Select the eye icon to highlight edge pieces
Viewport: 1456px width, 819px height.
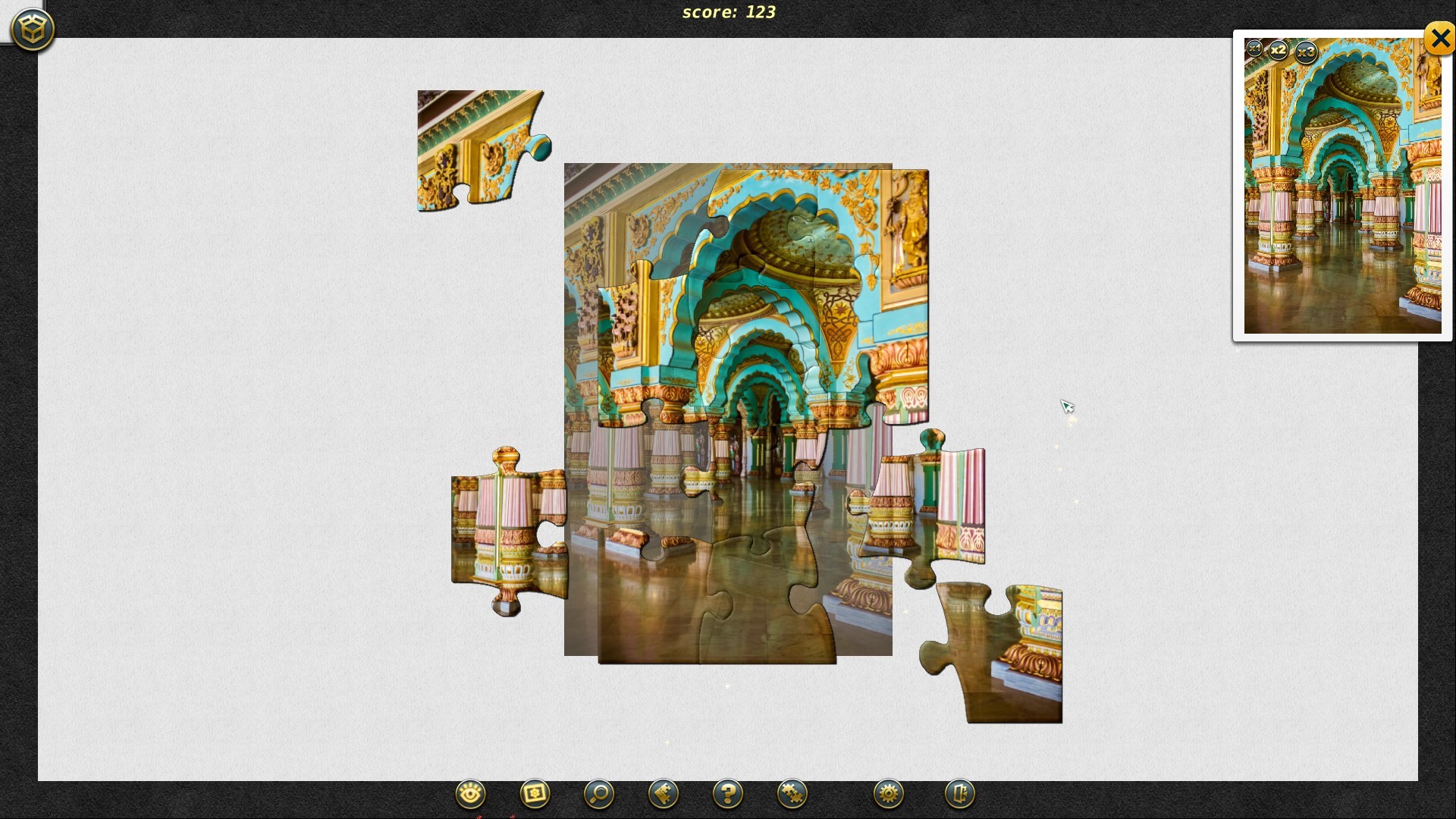pyautogui.click(x=470, y=794)
